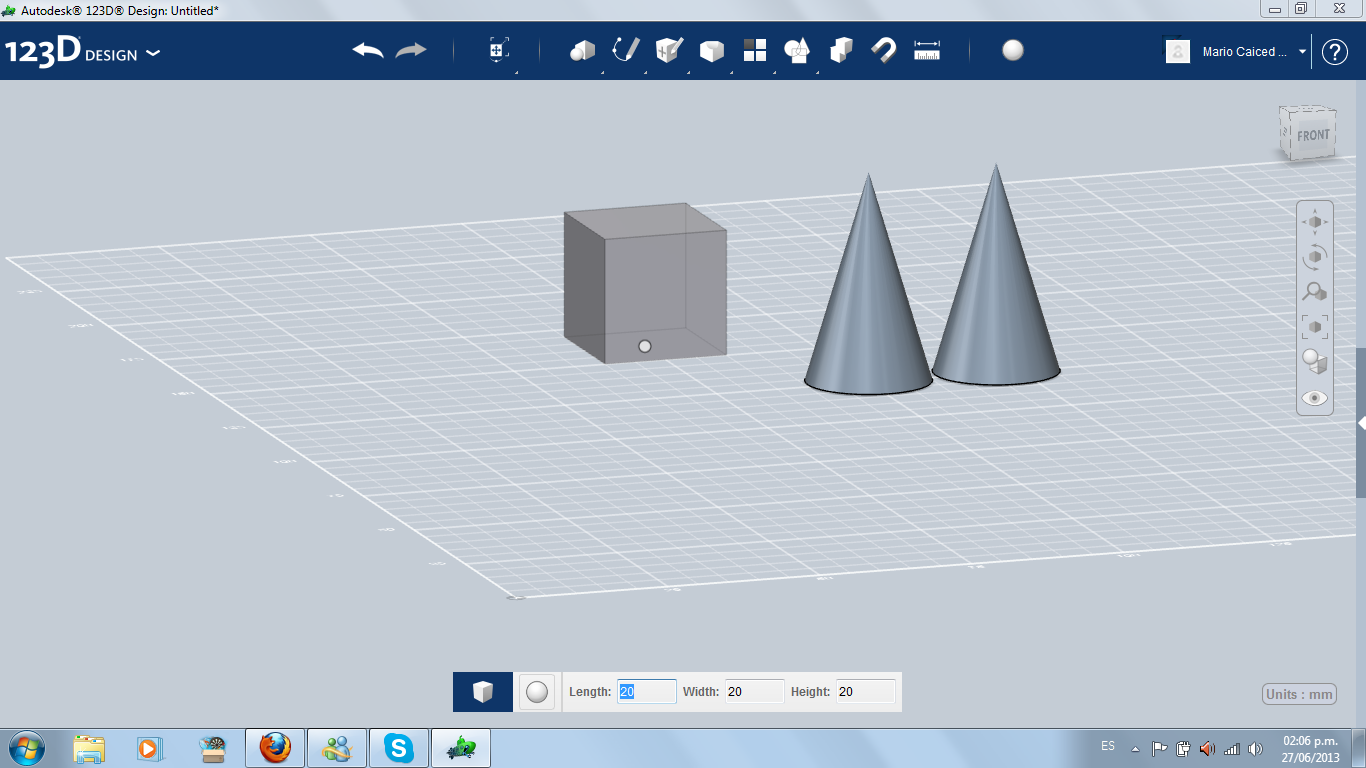Select the box primitive icon in options bar
Screen dimensions: 1366x768
tap(483, 691)
